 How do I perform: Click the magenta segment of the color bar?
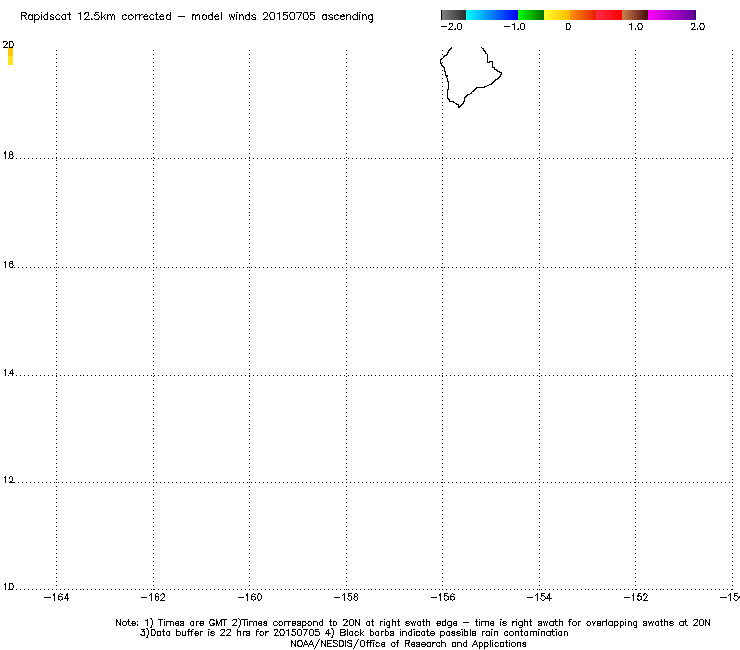pyautogui.click(x=660, y=15)
